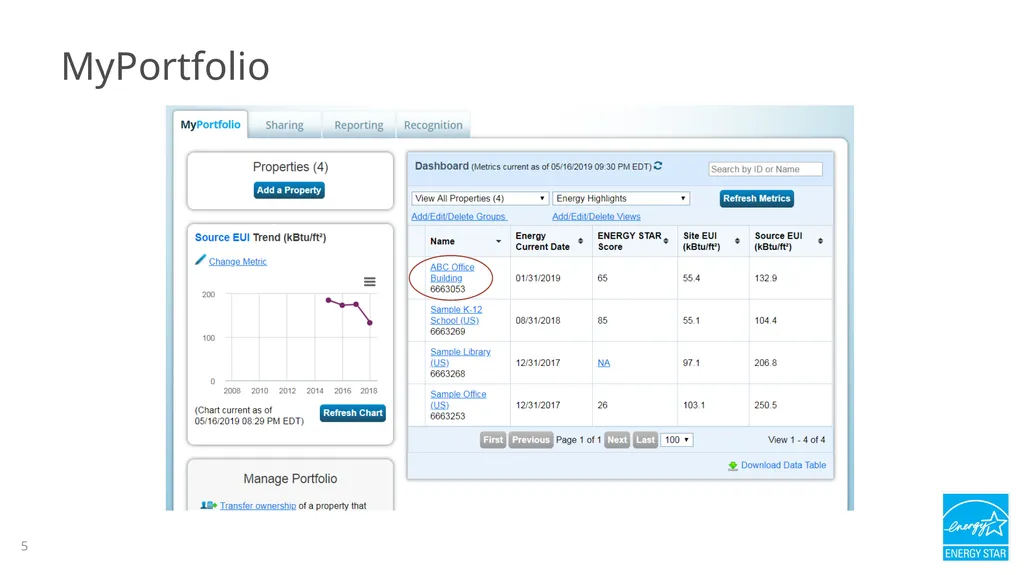Click the Refresh Chart button
This screenshot has width=1024, height=575.
coord(353,413)
